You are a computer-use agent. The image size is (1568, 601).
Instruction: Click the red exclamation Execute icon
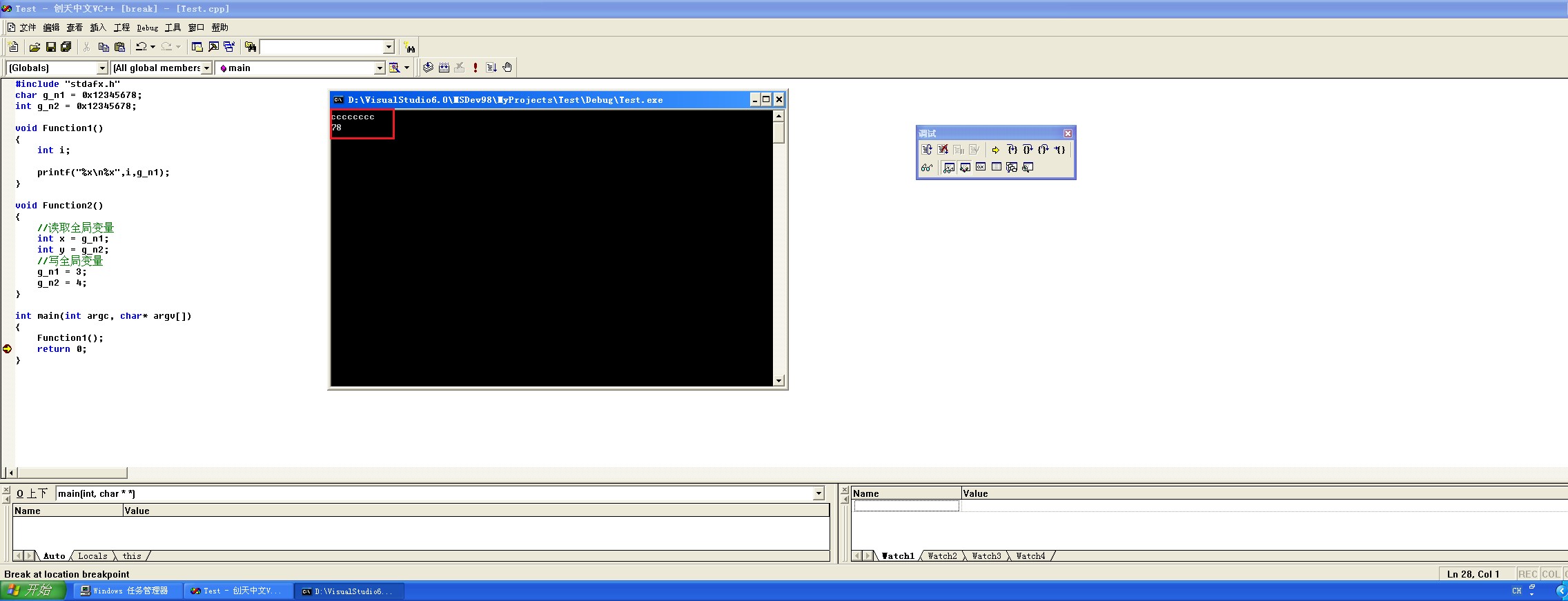click(x=476, y=68)
